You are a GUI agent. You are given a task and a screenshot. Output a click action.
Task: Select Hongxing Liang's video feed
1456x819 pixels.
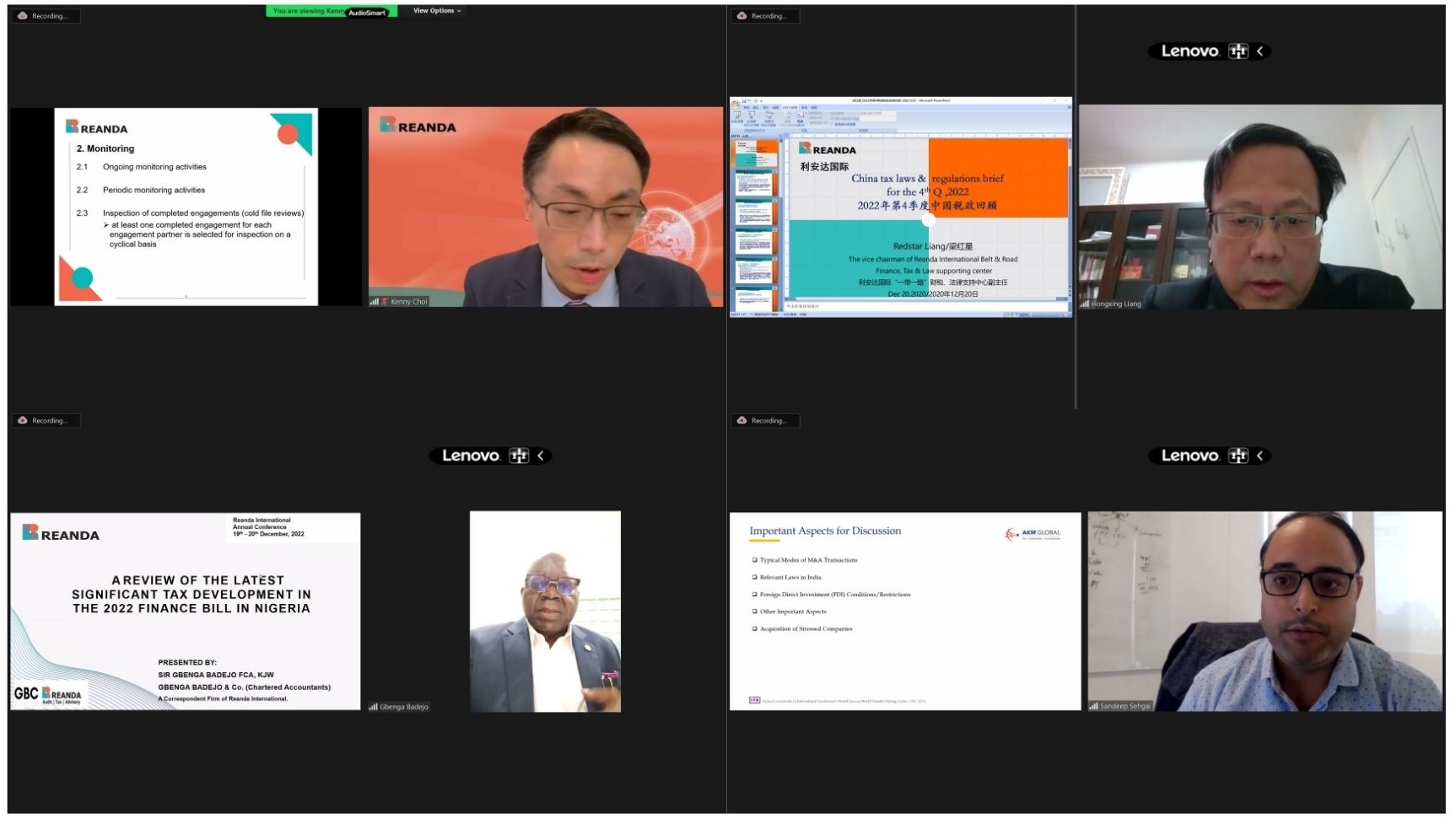(1261, 207)
